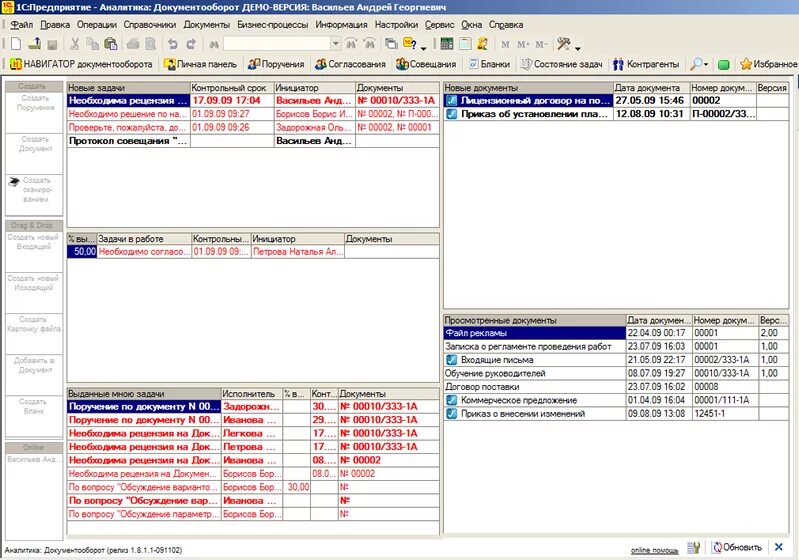The image size is (799, 560).
Task: Click the Создать Документ sidebar button
Action: pos(34,154)
